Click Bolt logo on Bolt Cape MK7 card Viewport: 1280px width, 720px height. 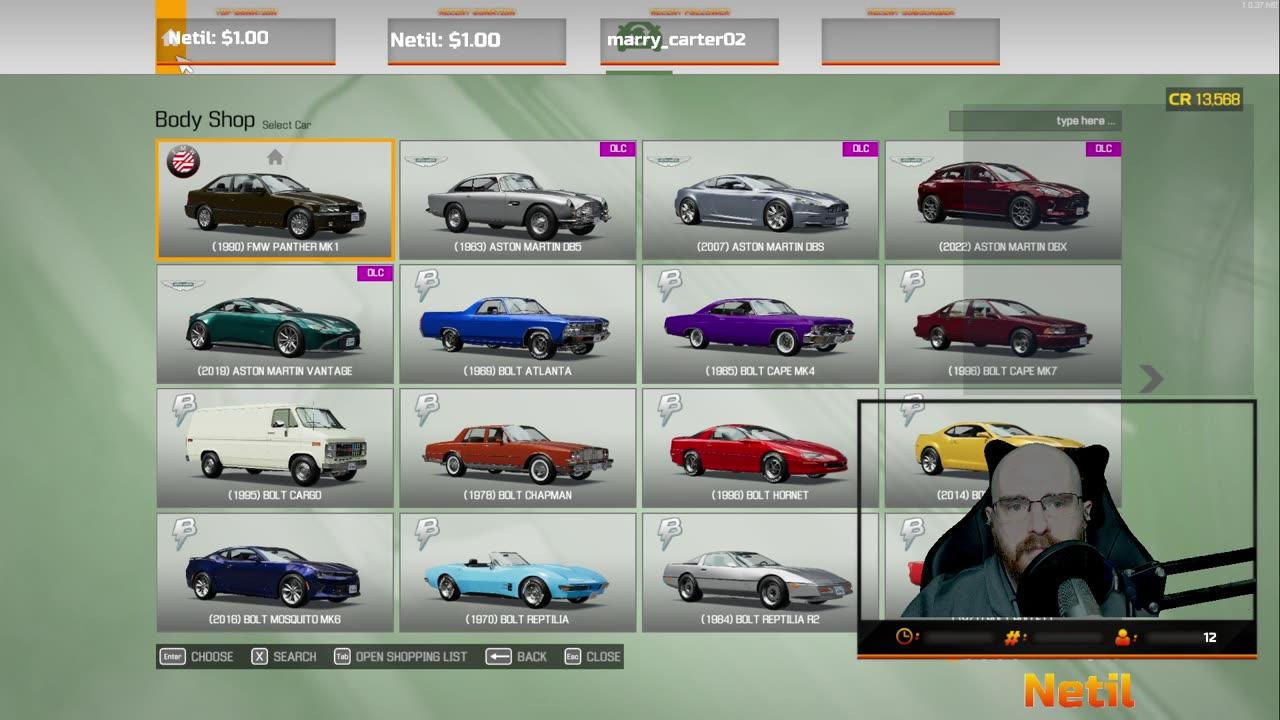point(913,285)
